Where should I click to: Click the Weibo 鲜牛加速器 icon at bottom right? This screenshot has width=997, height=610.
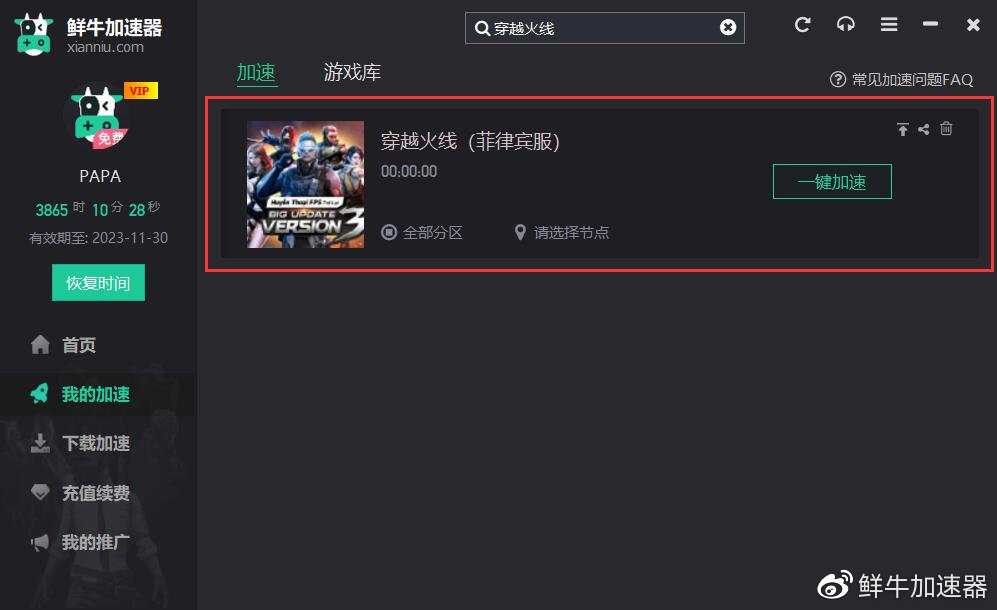coord(832,583)
